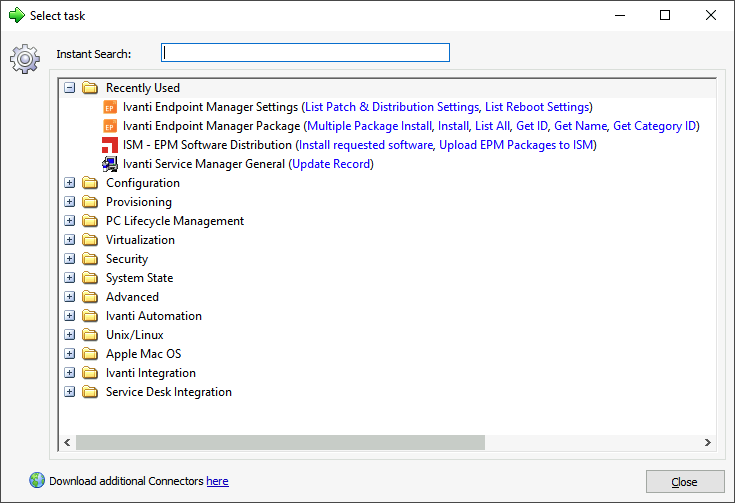Click the globe icon next to Download additional Connectors
This screenshot has width=735, height=504.
pos(37,481)
